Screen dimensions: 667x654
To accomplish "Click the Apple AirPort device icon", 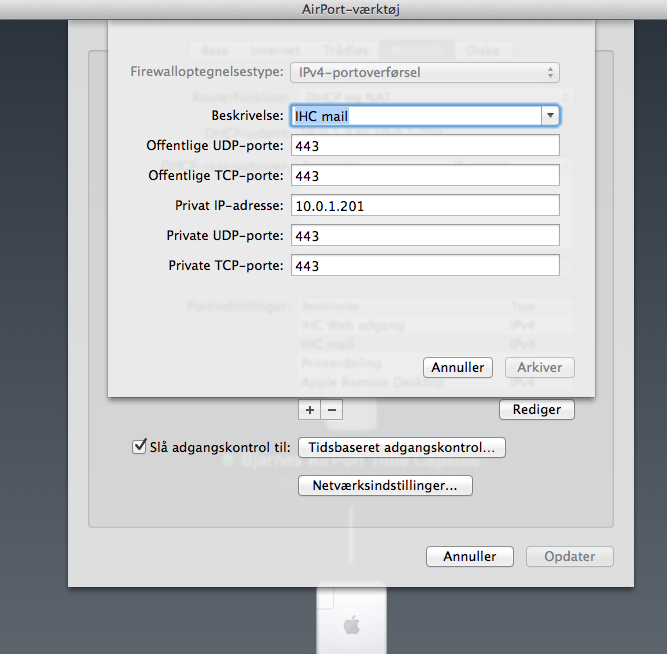I will [x=351, y=621].
